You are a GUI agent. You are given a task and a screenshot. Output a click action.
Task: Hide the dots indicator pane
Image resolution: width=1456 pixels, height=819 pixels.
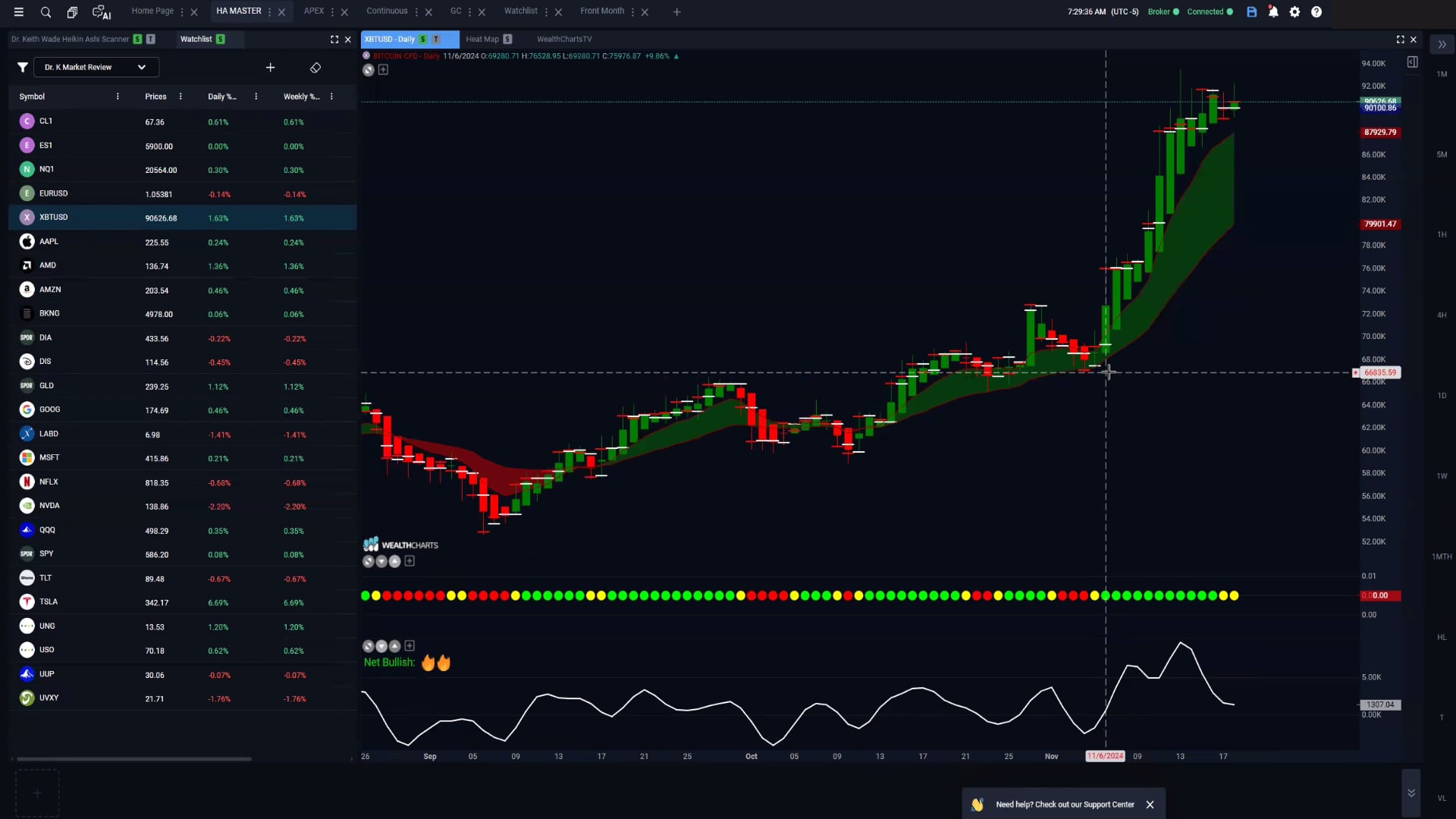[x=369, y=561]
